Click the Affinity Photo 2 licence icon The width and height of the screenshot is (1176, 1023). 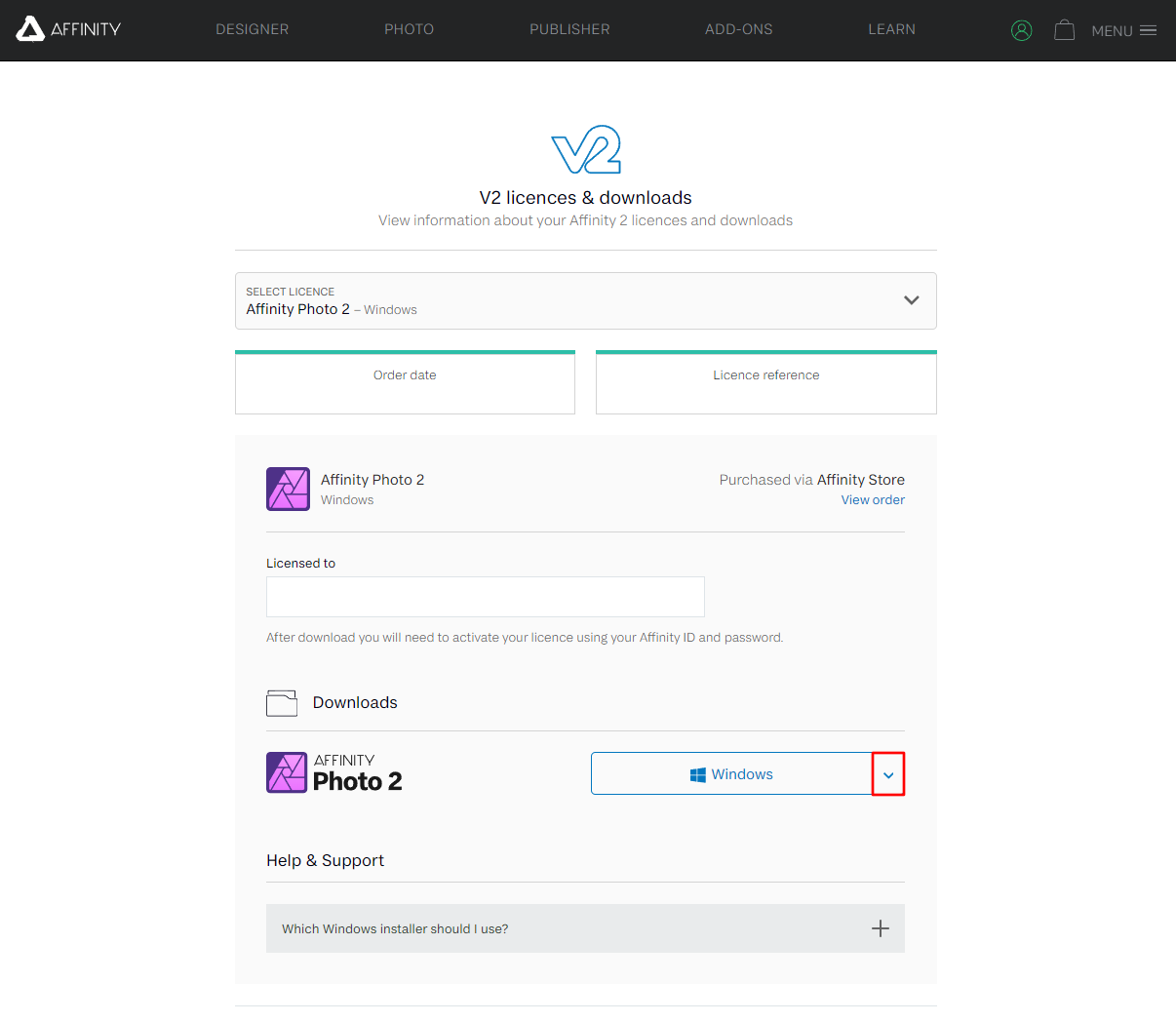click(288, 489)
